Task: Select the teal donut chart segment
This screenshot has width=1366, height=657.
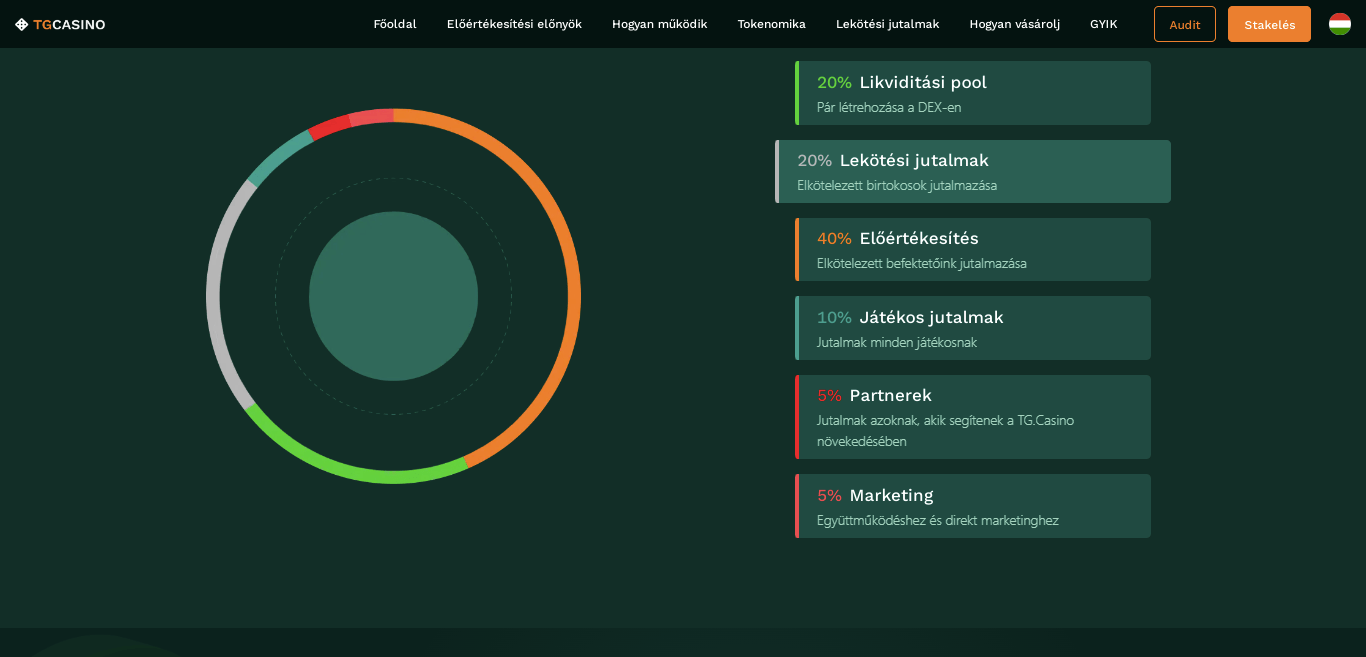Action: point(278,157)
